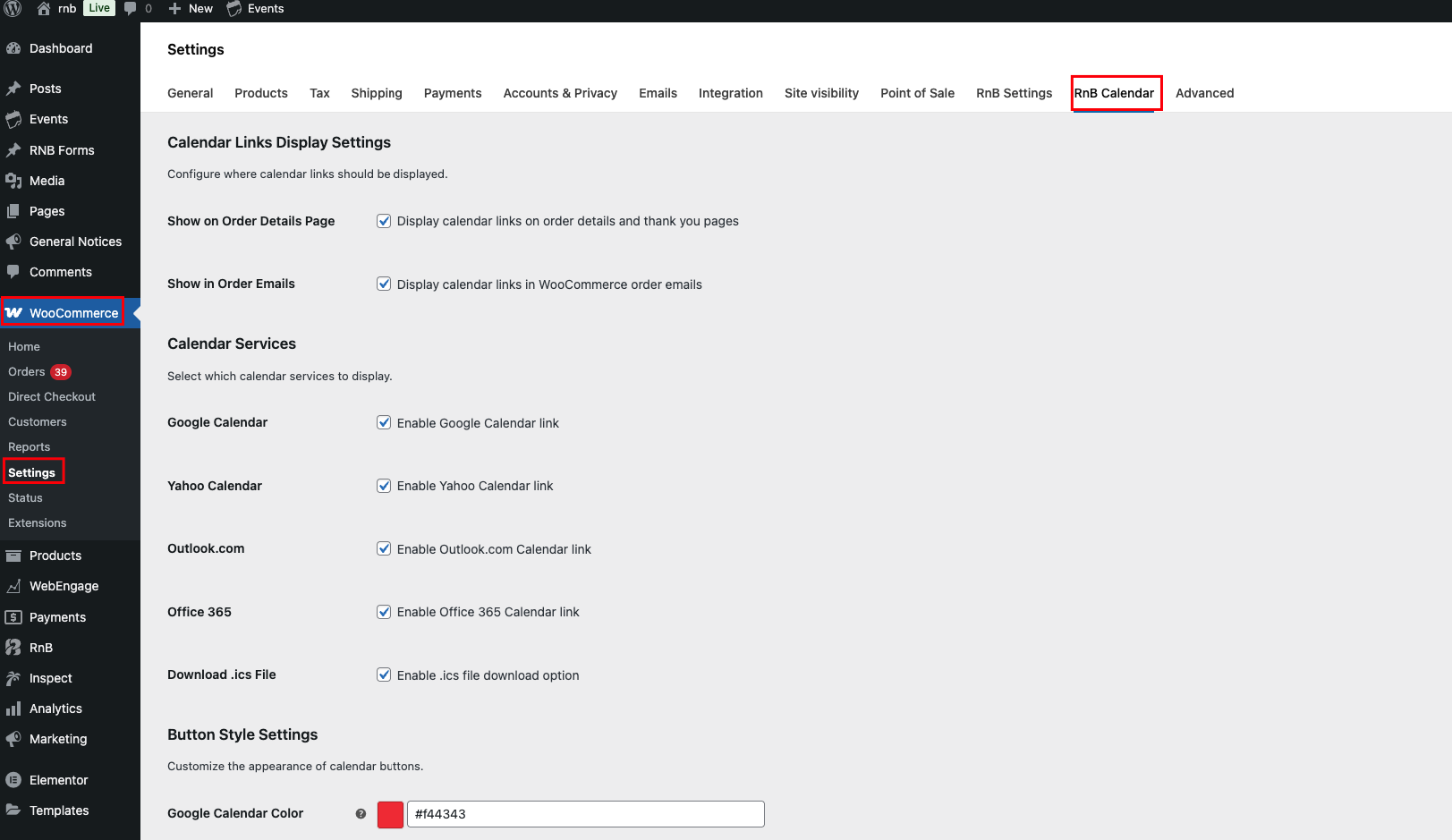Click the red Google Calendar color swatch
1452x840 pixels.
(x=391, y=814)
